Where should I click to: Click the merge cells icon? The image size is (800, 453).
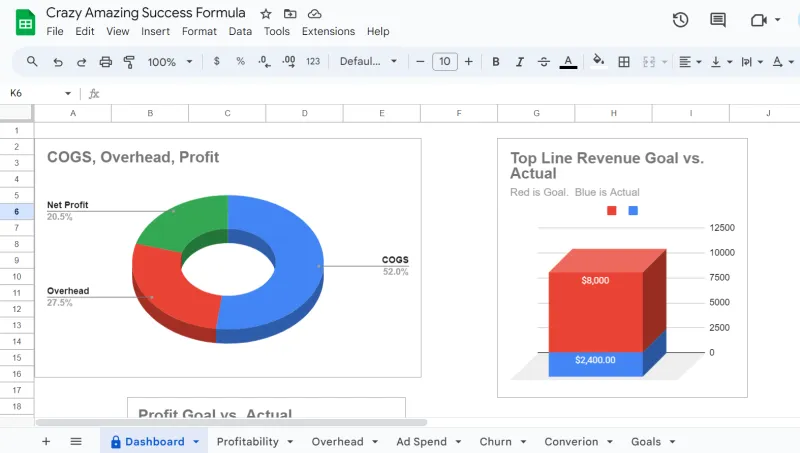click(649, 62)
